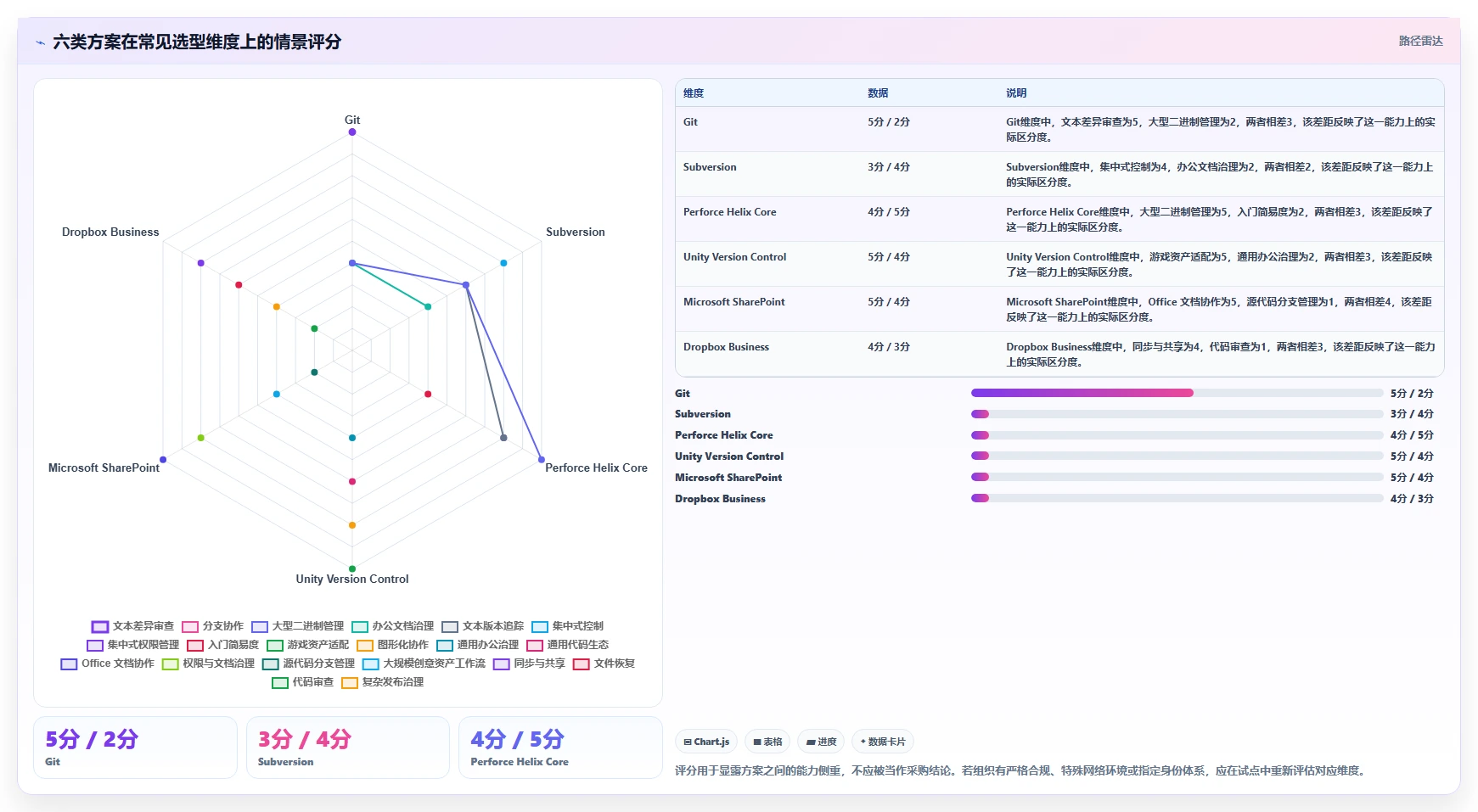Click the Perforce Helix Core radar axis label

pyautogui.click(x=596, y=468)
